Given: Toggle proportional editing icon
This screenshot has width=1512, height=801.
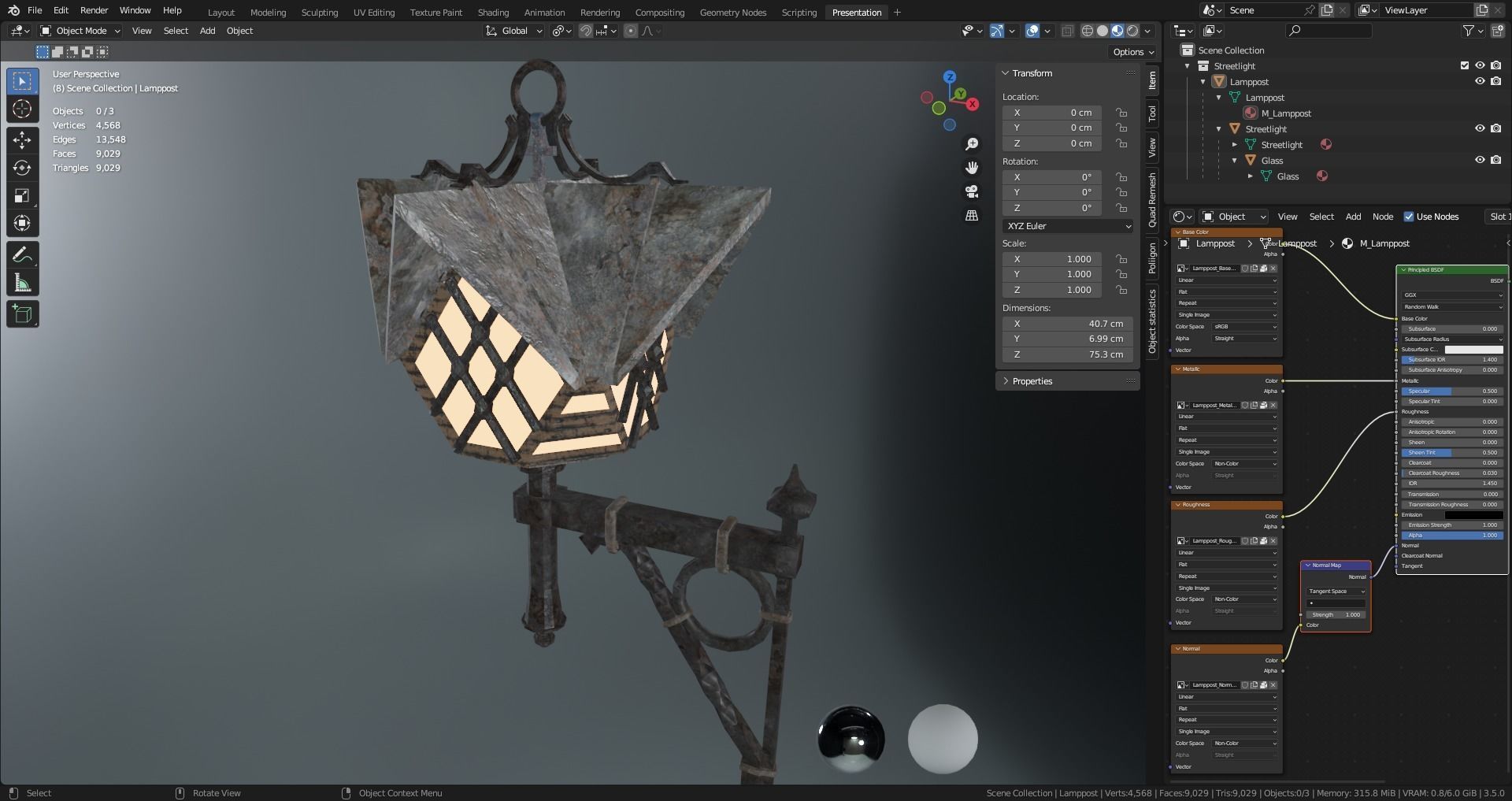Looking at the screenshot, I should click(630, 31).
